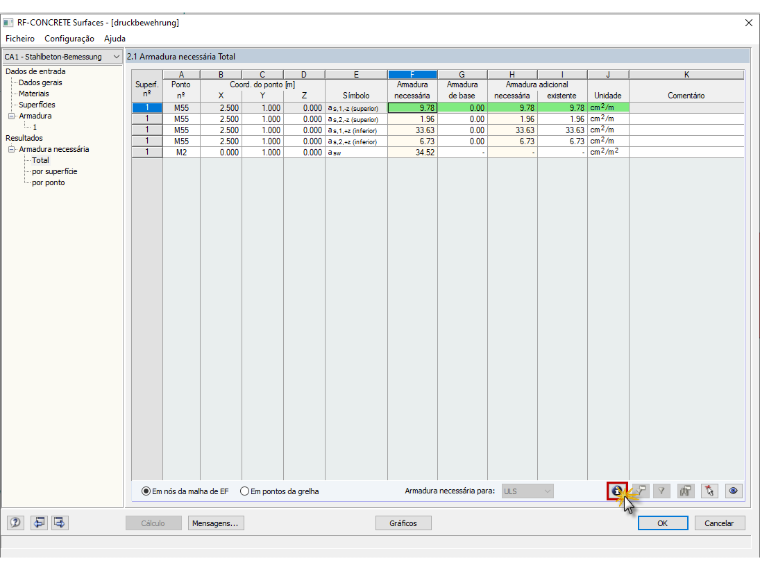Select Materiais in navigator tree
760x570 pixels.
[34, 94]
